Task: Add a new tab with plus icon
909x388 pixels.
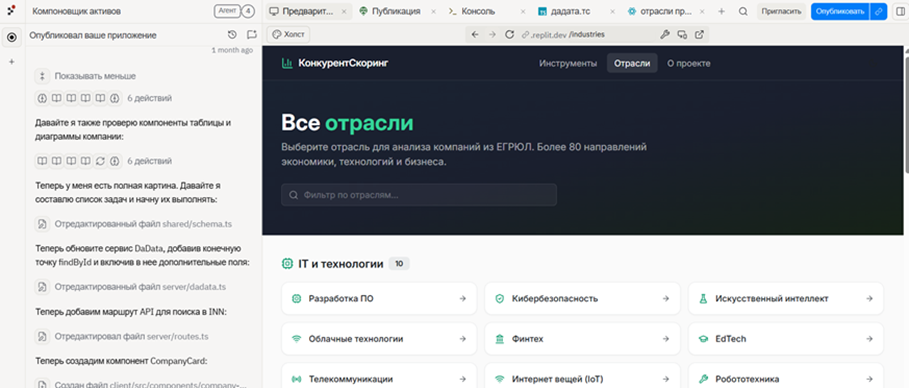Action: [722, 11]
